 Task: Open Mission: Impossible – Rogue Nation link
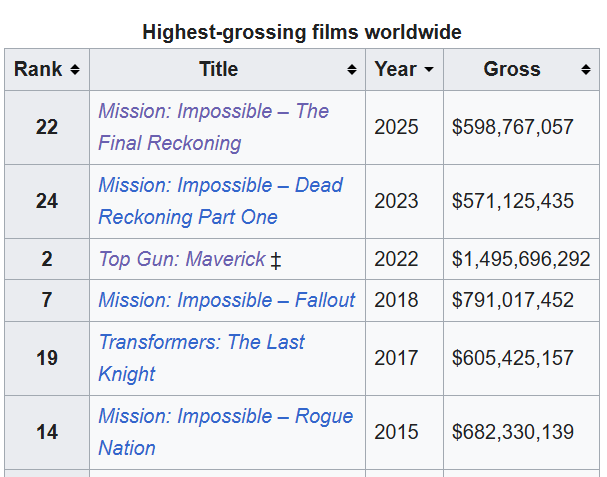(225, 432)
